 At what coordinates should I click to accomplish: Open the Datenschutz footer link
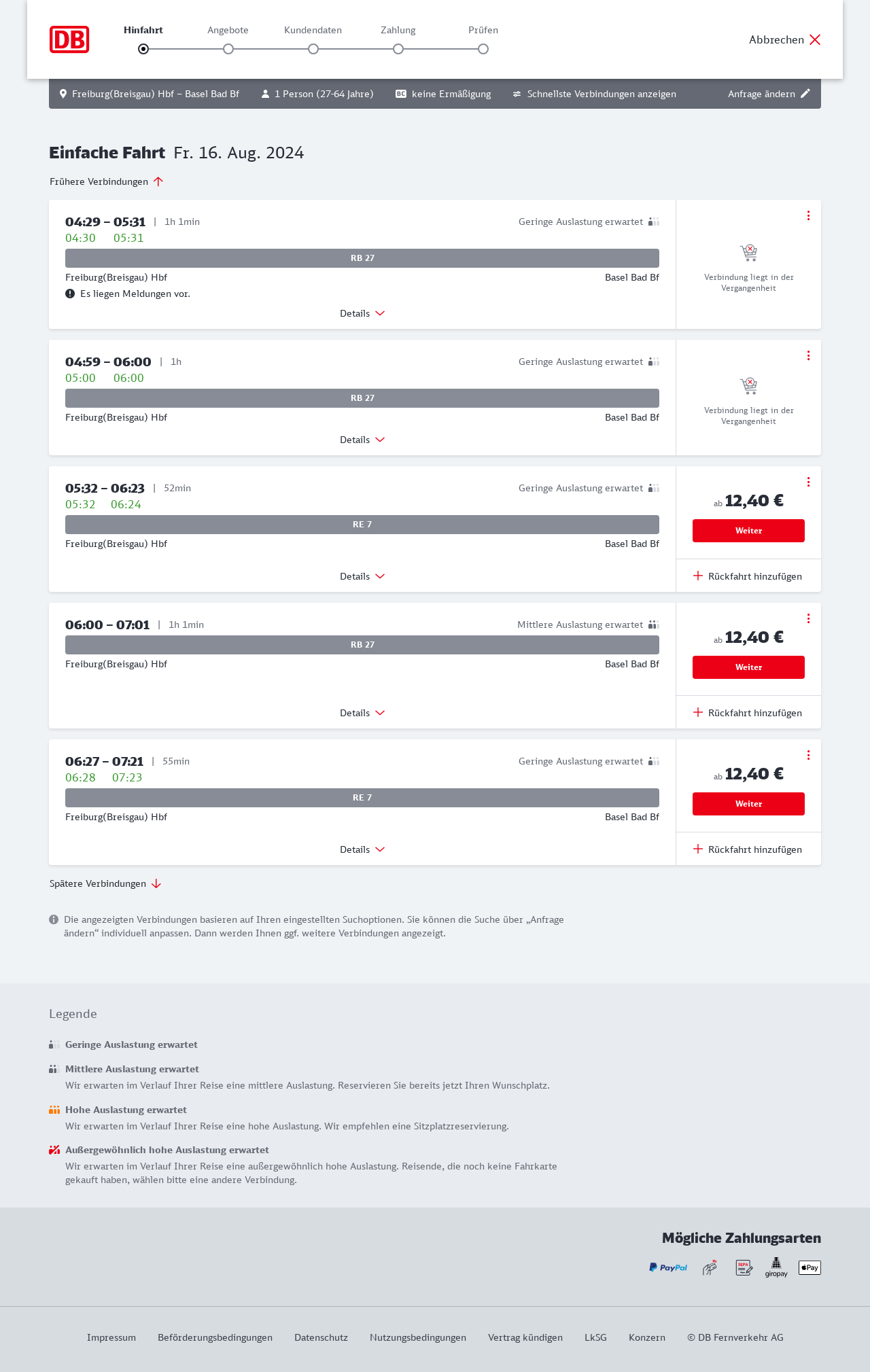[x=321, y=1337]
